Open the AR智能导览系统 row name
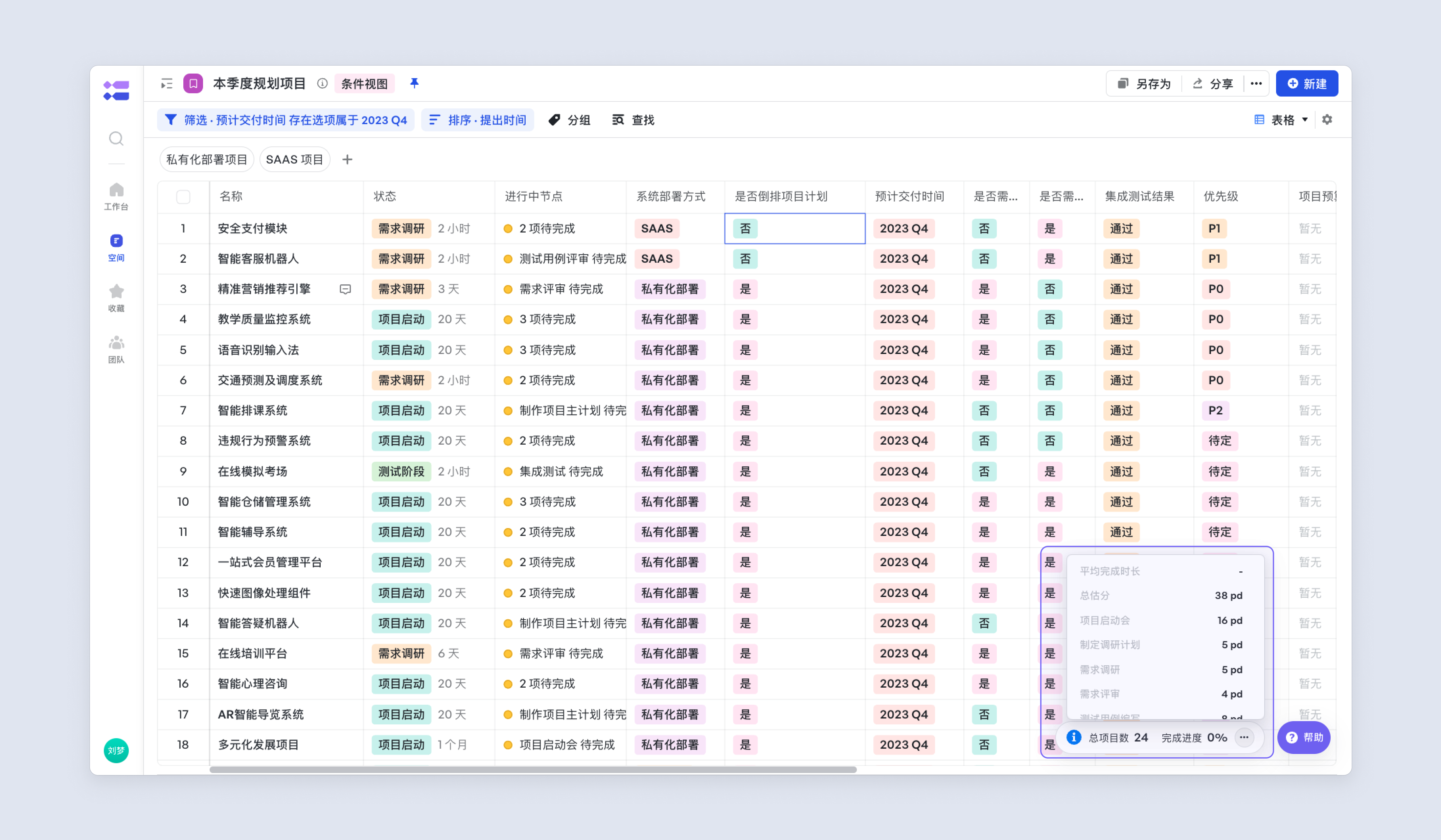This screenshot has height=840, width=1441. tap(261, 715)
